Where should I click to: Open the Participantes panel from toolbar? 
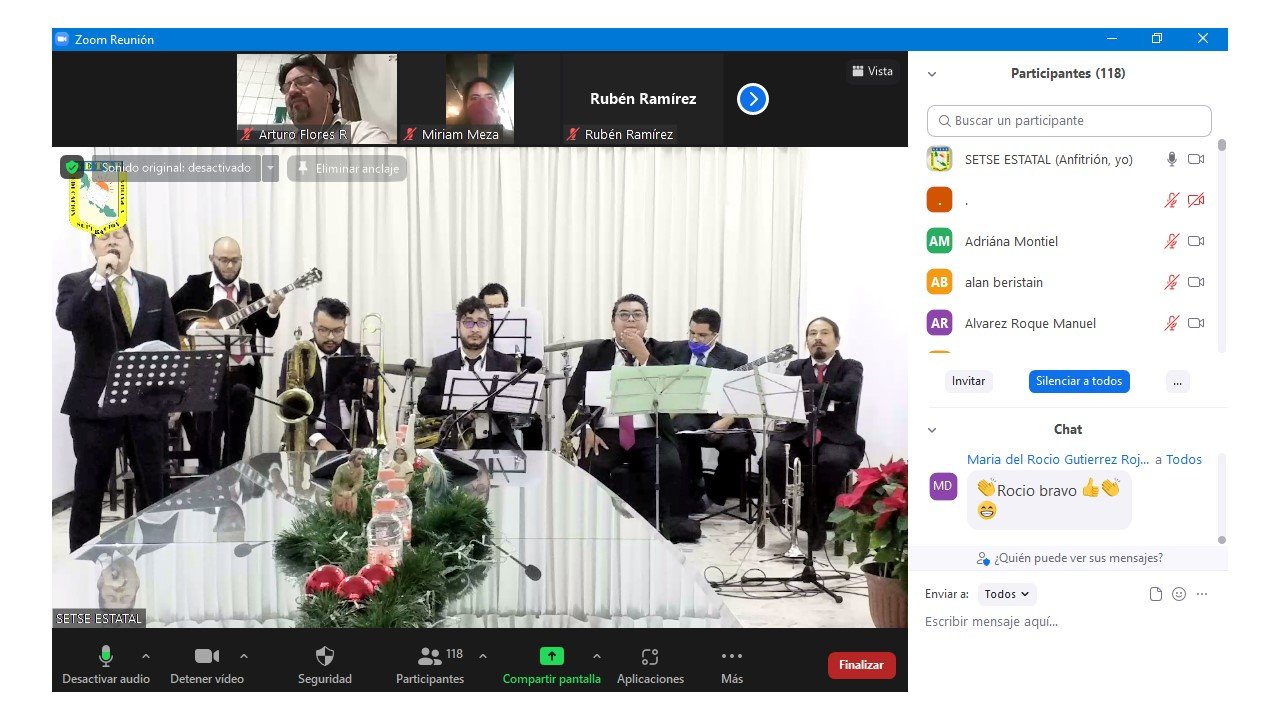point(430,657)
